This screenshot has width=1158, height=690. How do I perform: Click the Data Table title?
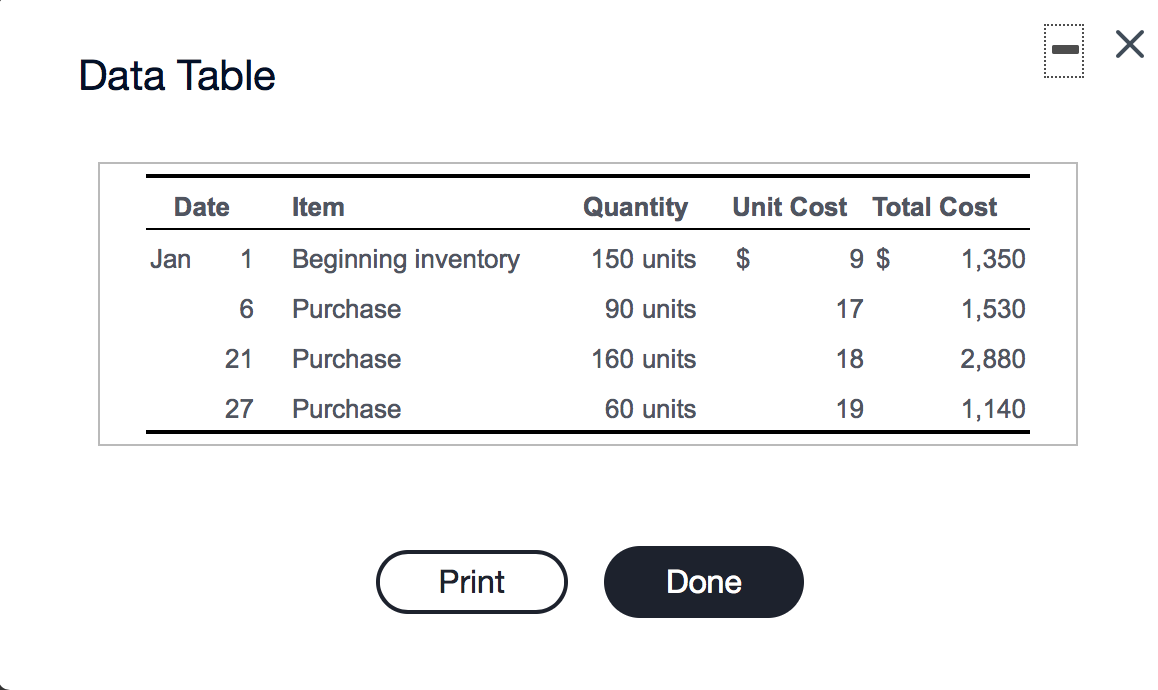tap(176, 76)
